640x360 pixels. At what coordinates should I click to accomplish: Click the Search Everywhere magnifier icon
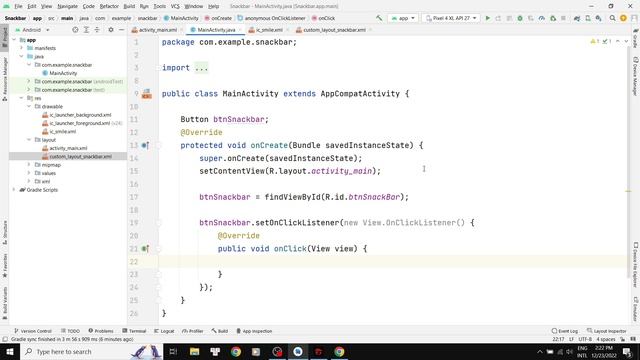click(x=613, y=18)
